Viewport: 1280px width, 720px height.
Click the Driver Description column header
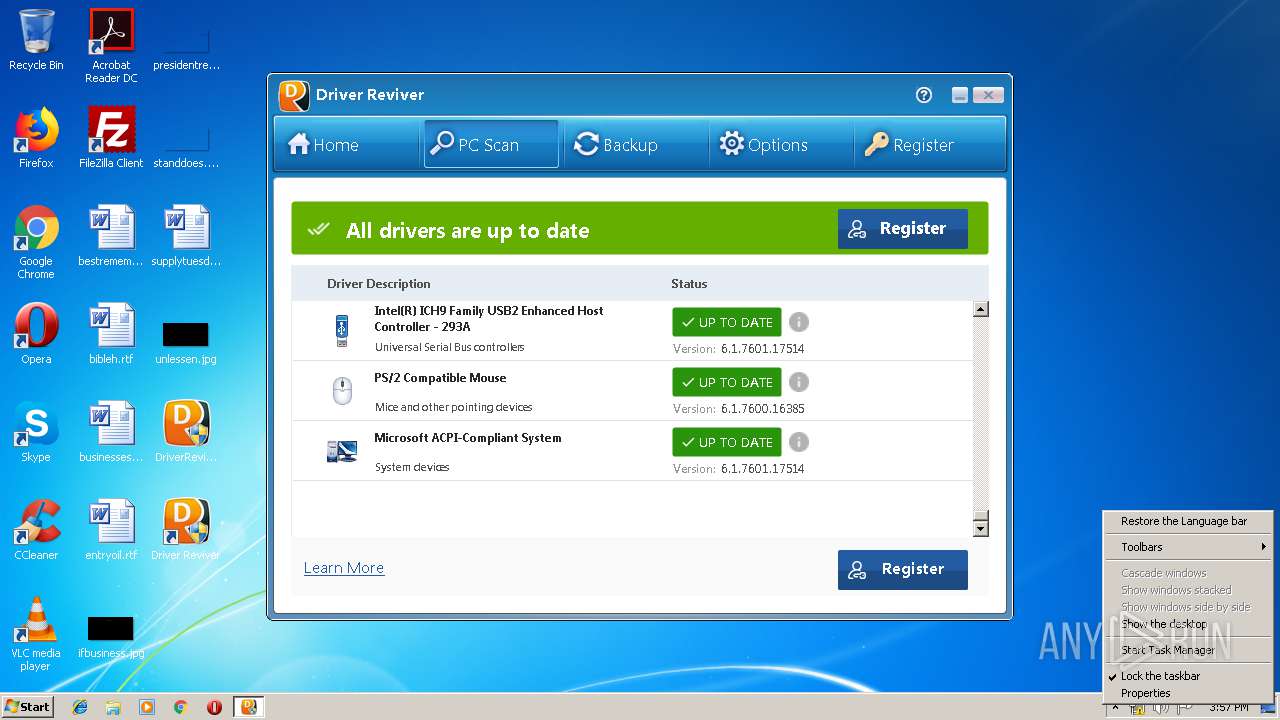(379, 284)
